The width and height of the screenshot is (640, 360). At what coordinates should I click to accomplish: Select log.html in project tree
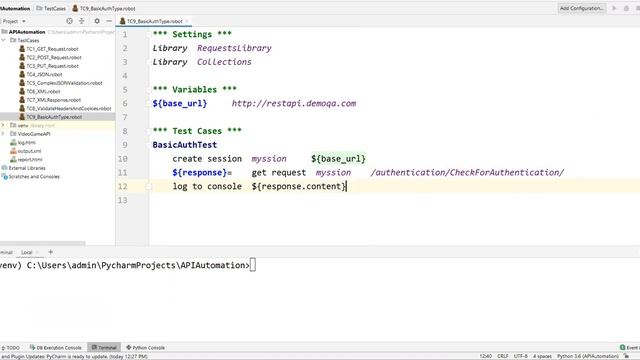27,142
